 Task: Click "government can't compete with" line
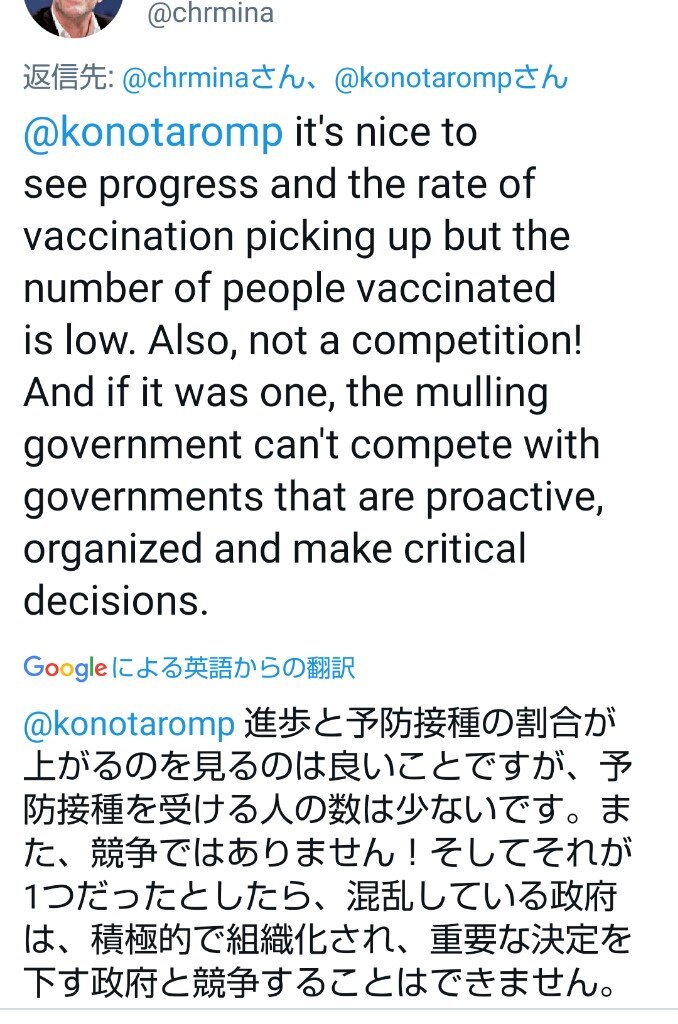(310, 444)
